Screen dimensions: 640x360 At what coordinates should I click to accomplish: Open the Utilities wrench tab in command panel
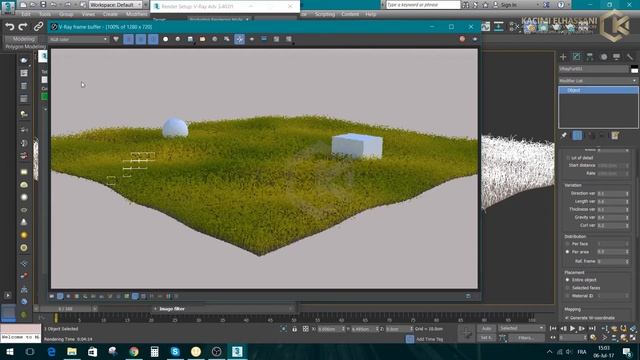(630, 57)
